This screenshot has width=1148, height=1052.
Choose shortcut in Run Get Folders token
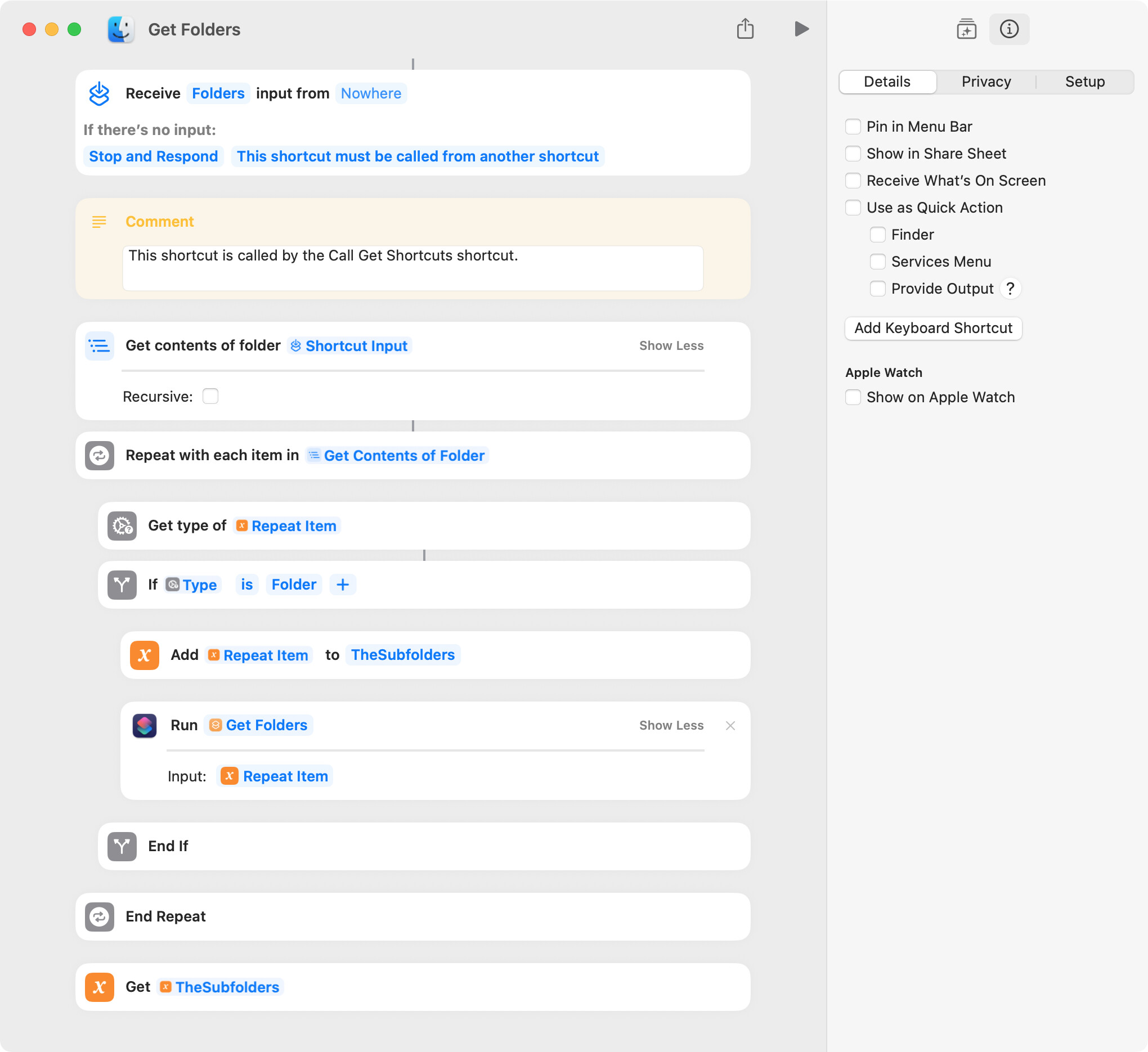point(258,725)
